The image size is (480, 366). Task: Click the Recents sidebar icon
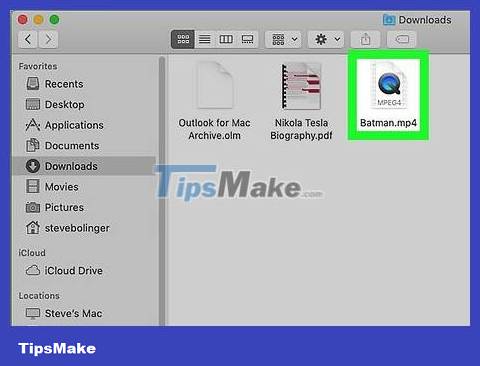pyautogui.click(x=33, y=84)
